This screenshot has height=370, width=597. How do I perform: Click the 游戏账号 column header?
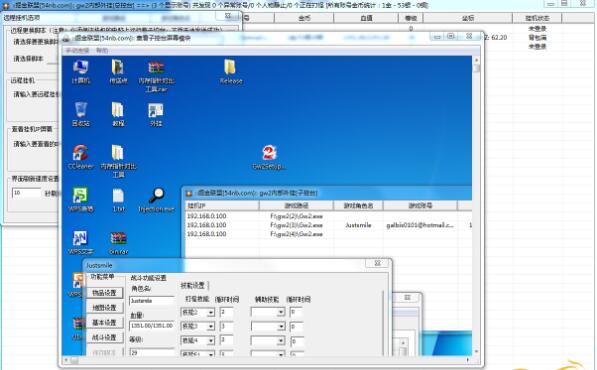pos(420,206)
